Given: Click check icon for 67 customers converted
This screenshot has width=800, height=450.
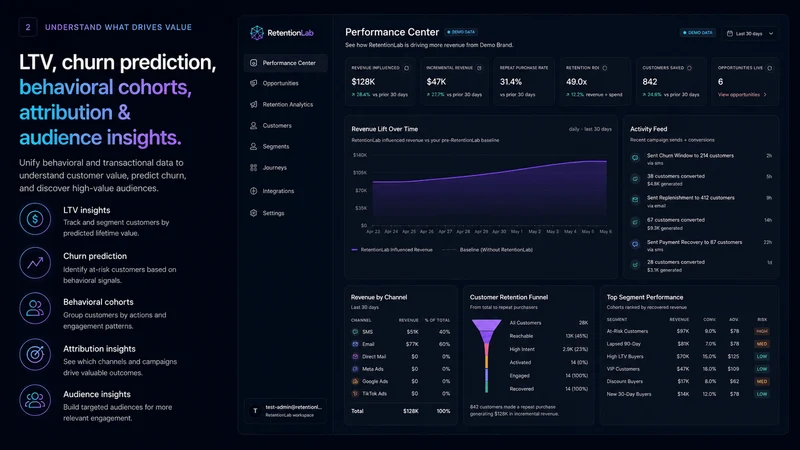Looking at the screenshot, I should click(635, 222).
